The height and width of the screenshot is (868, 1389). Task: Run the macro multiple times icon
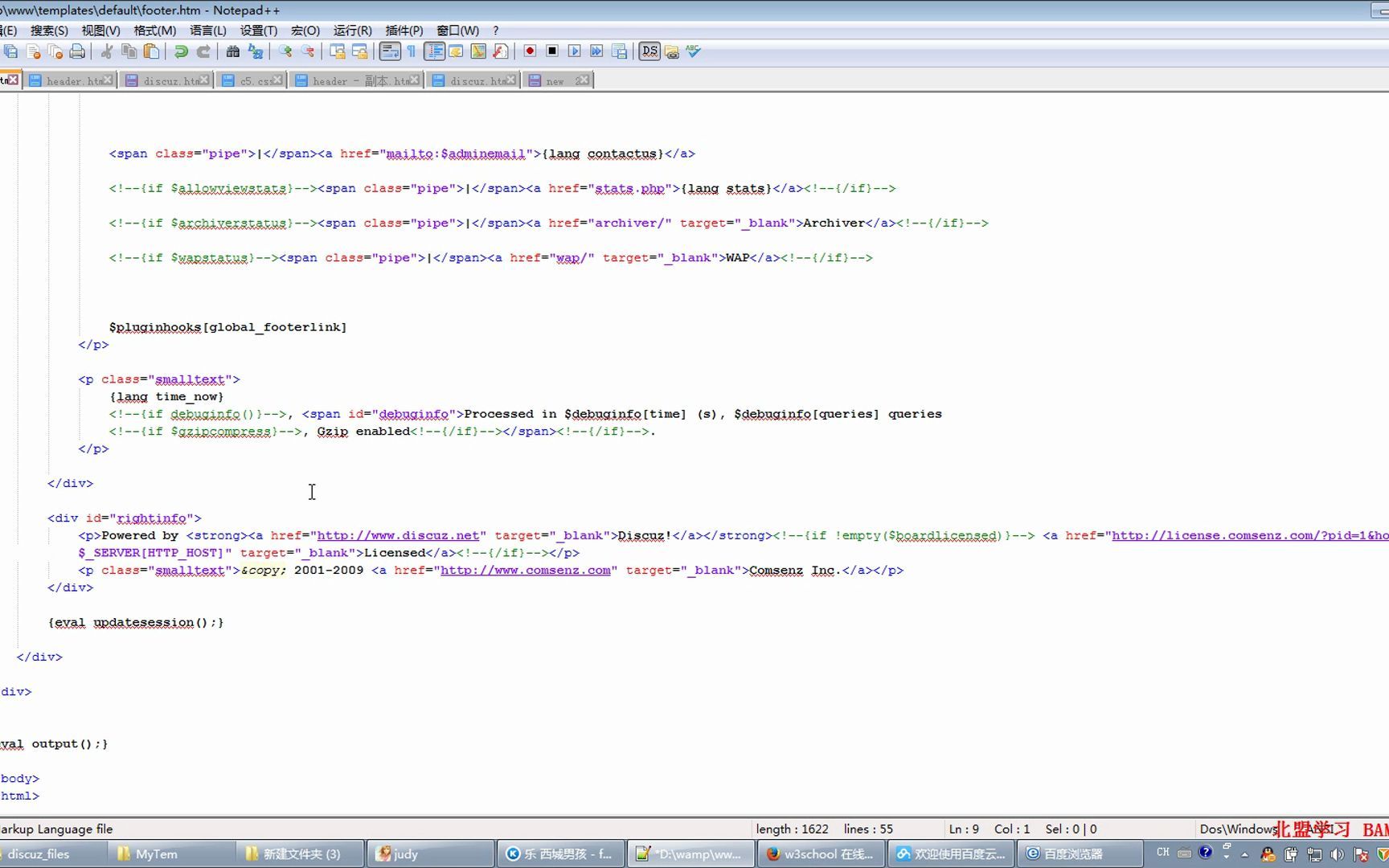pyautogui.click(x=596, y=51)
